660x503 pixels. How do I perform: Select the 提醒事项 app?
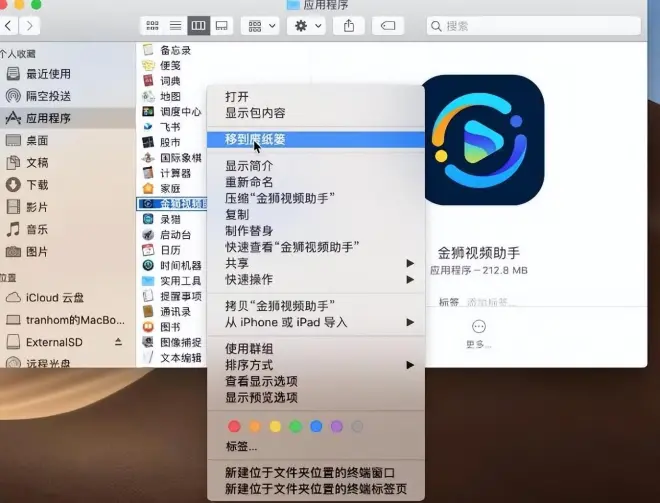point(172,296)
